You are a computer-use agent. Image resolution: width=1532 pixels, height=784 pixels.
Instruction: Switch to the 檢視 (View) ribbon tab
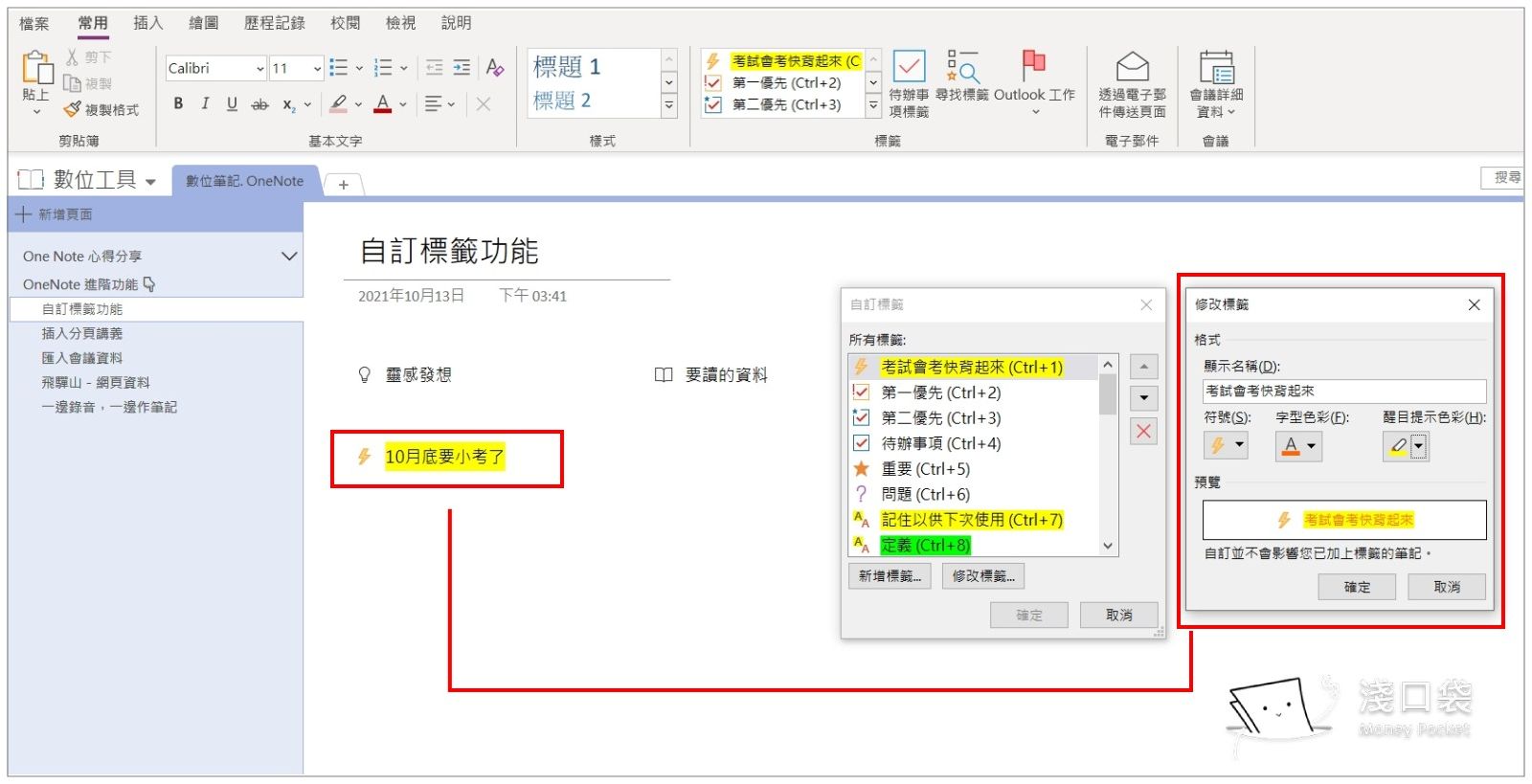point(401,23)
